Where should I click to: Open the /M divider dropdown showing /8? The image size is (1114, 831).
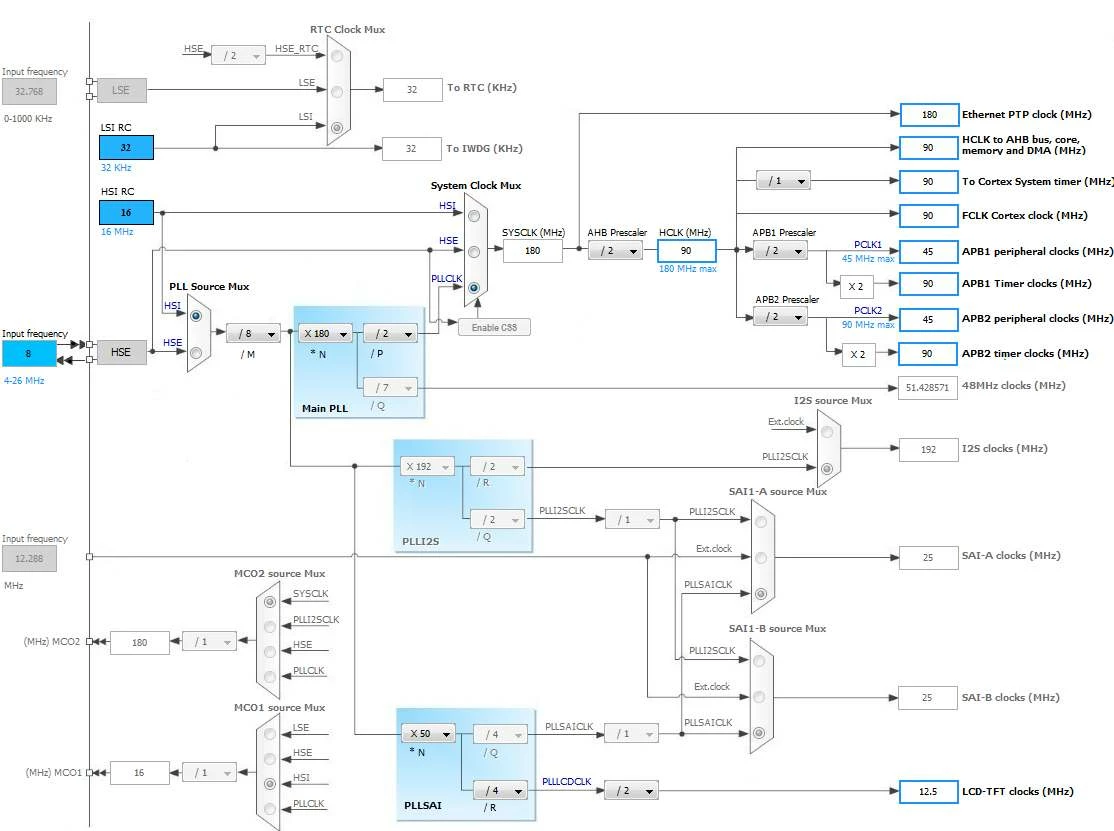[254, 333]
